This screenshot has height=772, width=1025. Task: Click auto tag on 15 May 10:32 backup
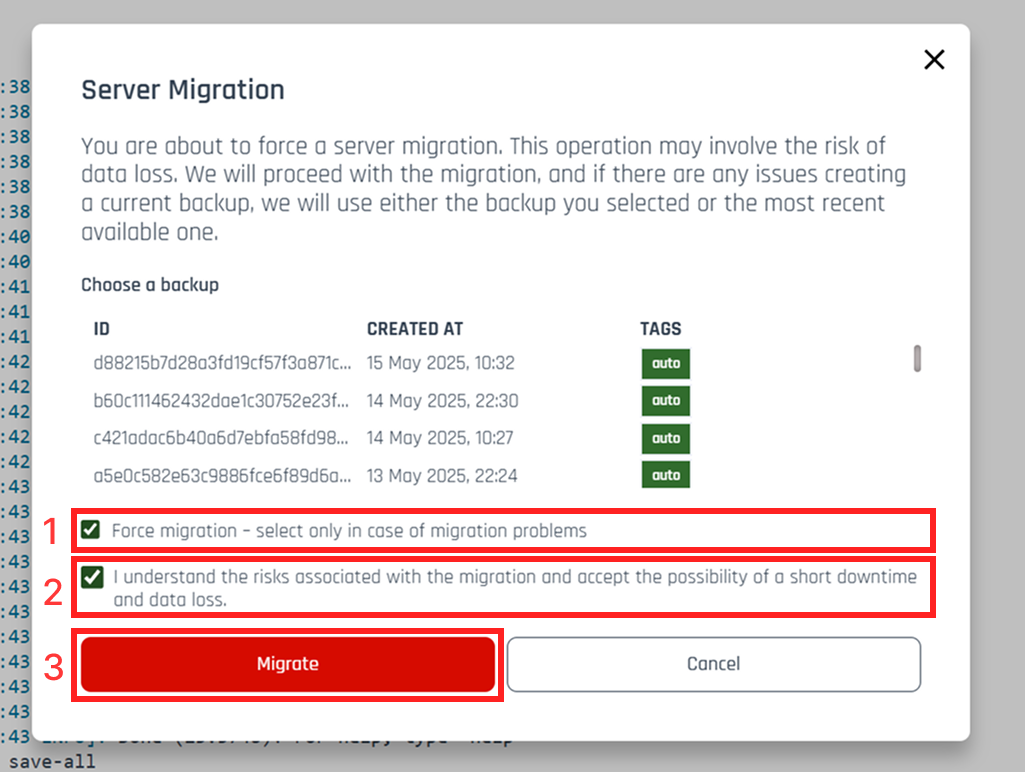(x=665, y=364)
